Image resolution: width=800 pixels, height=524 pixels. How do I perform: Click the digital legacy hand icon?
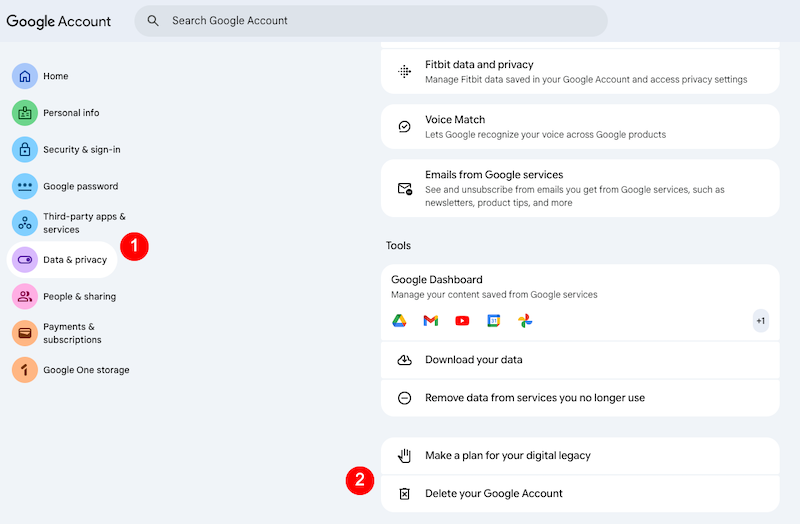pyautogui.click(x=405, y=456)
